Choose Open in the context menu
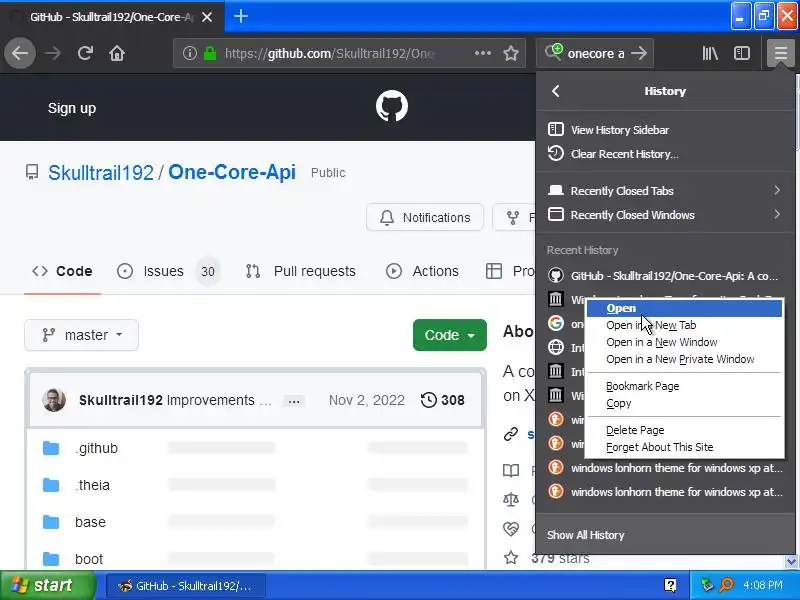The width and height of the screenshot is (800, 600). point(684,308)
